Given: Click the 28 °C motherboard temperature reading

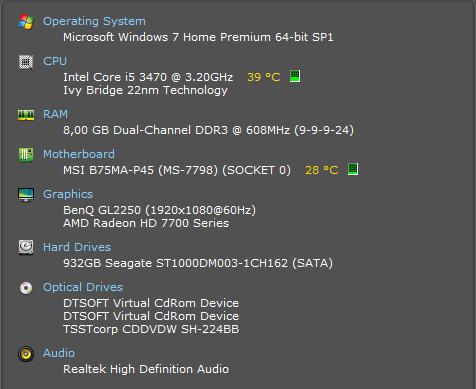Looking at the screenshot, I should point(322,170).
